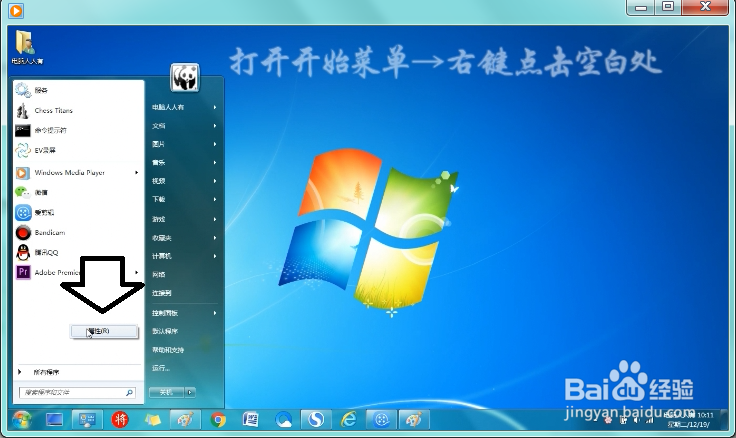Viewport: 736px width, 438px height.
Task: Expand the Adobe Premiere submenu arrow
Action: tap(137, 272)
